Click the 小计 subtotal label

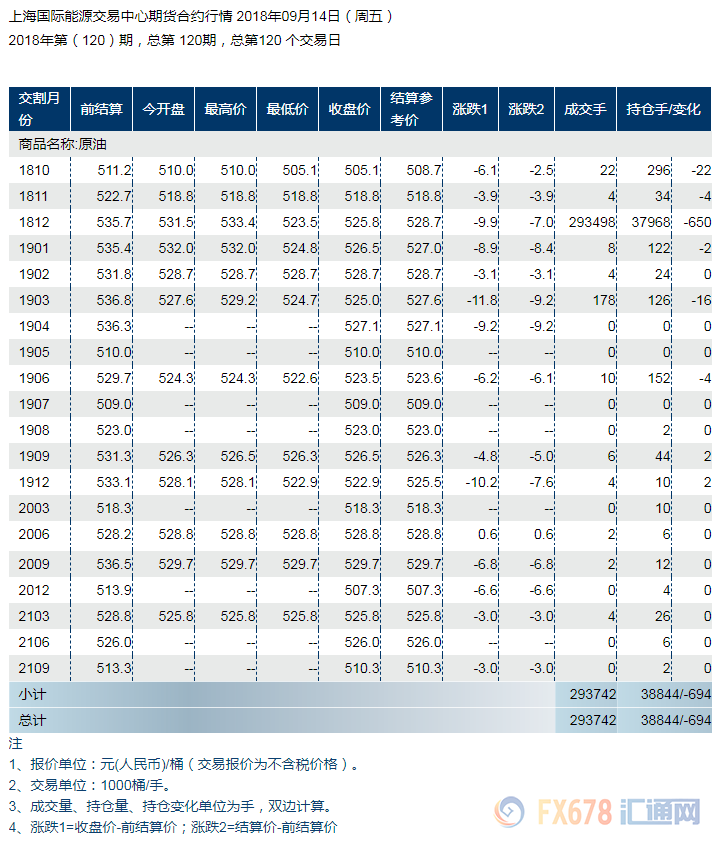32,694
